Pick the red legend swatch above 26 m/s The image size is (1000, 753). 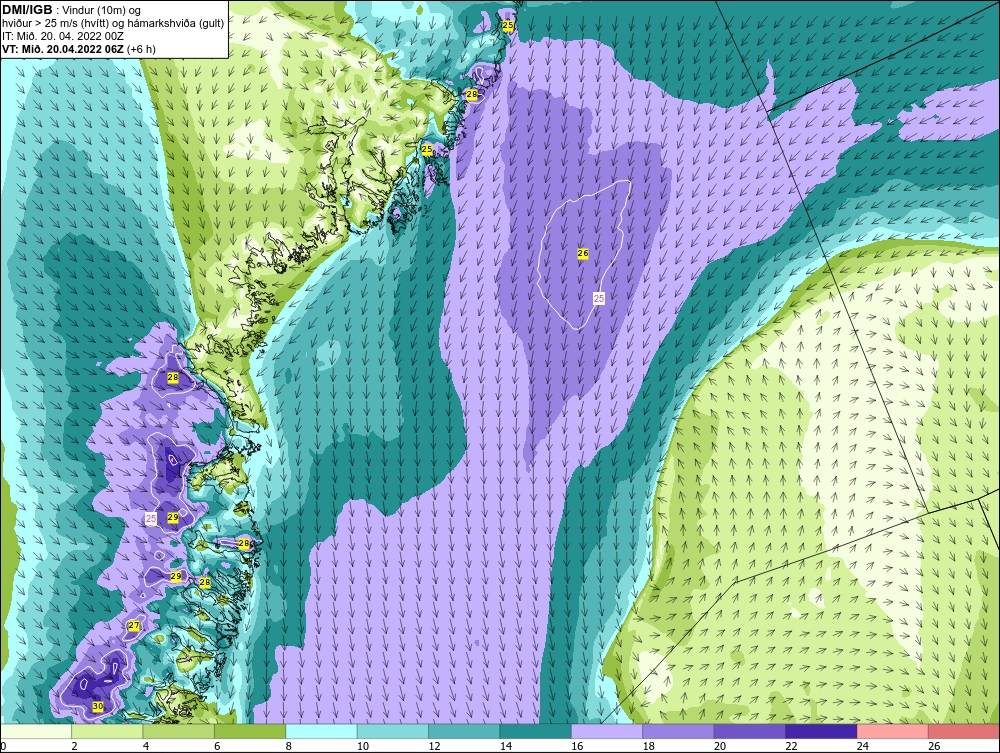point(964,731)
